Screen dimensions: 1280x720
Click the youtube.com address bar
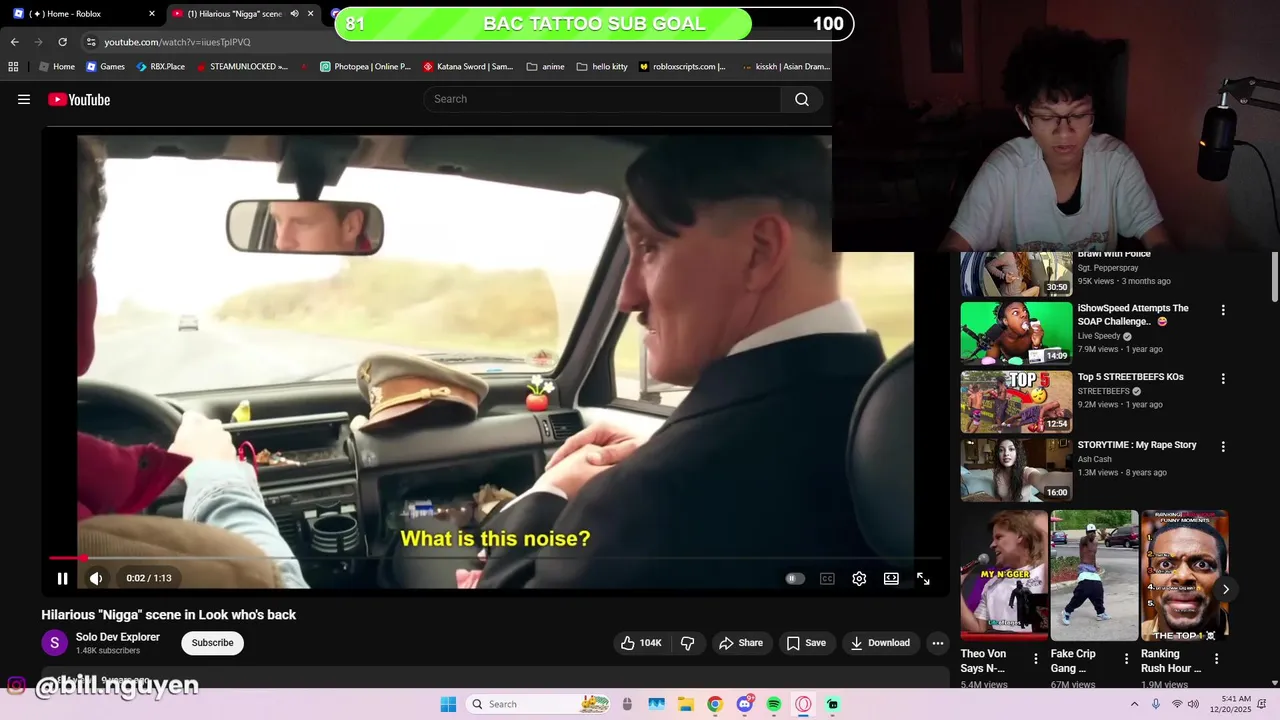177,42
